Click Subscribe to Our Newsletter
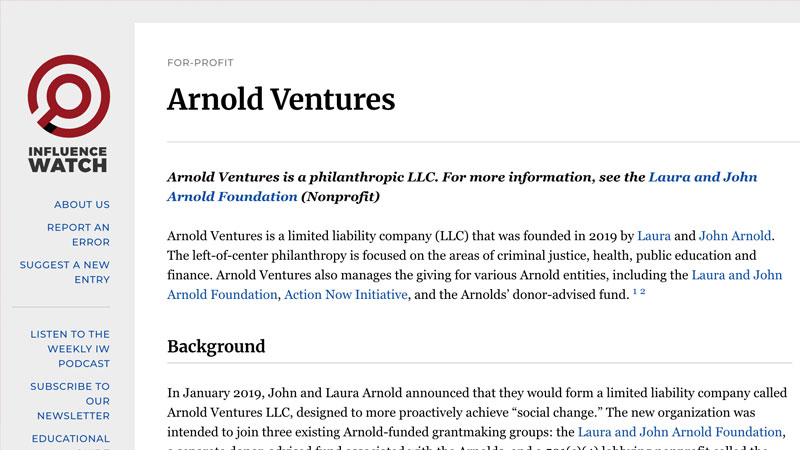The image size is (800, 450). coord(70,401)
